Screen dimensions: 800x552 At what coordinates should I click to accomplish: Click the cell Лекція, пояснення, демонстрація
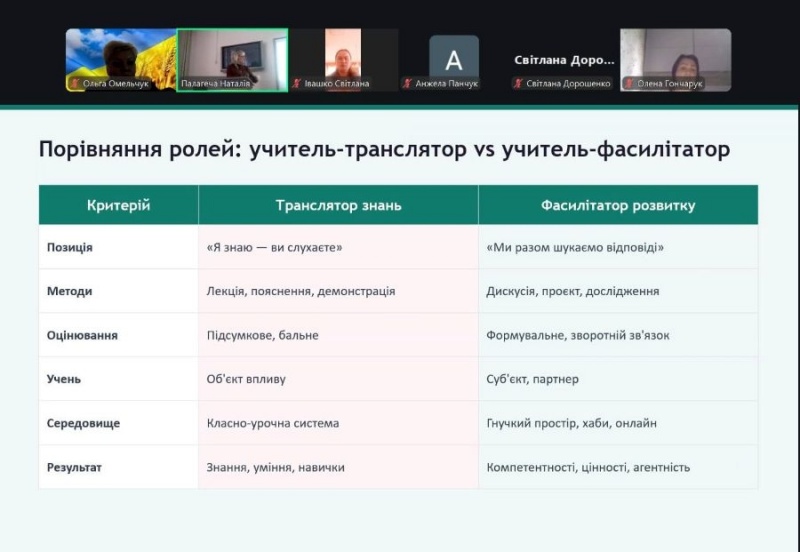point(300,291)
